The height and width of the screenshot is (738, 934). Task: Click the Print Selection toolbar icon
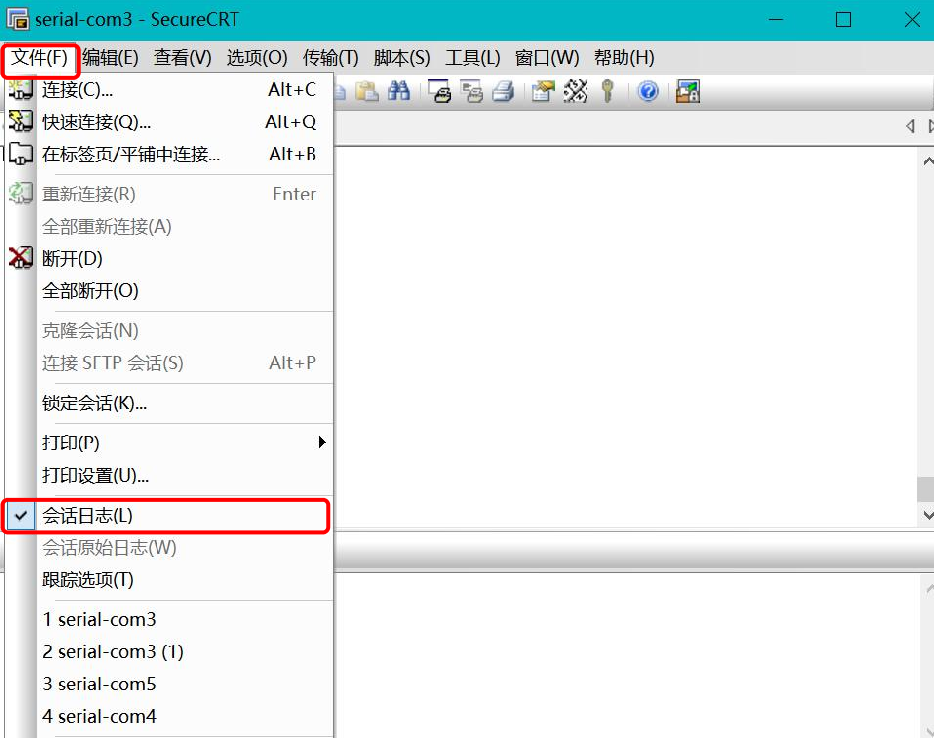(472, 91)
